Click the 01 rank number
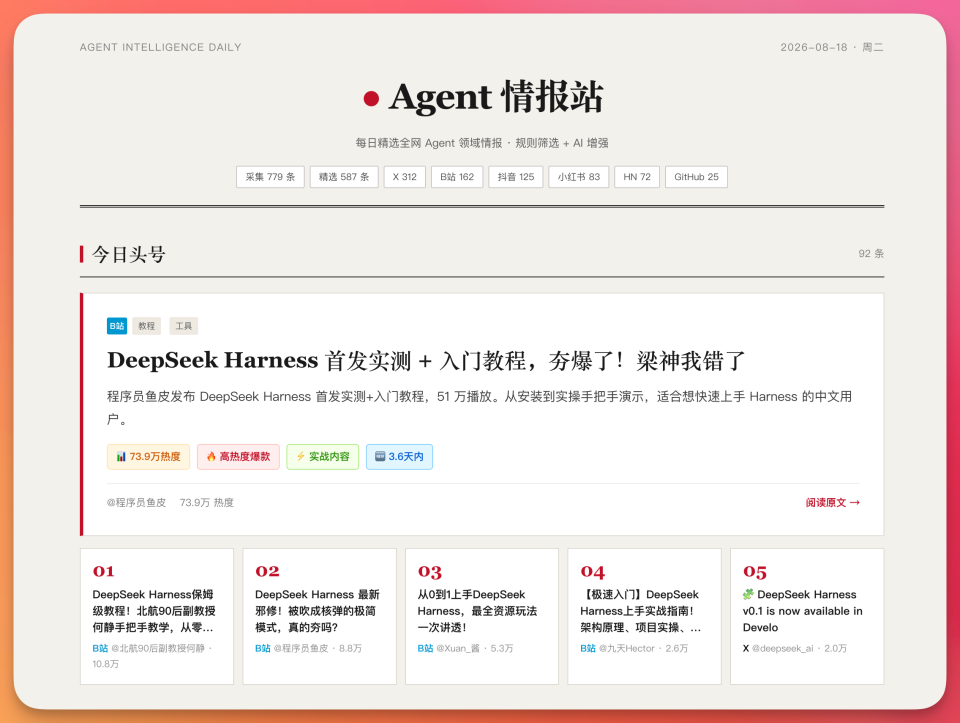 [x=103, y=571]
